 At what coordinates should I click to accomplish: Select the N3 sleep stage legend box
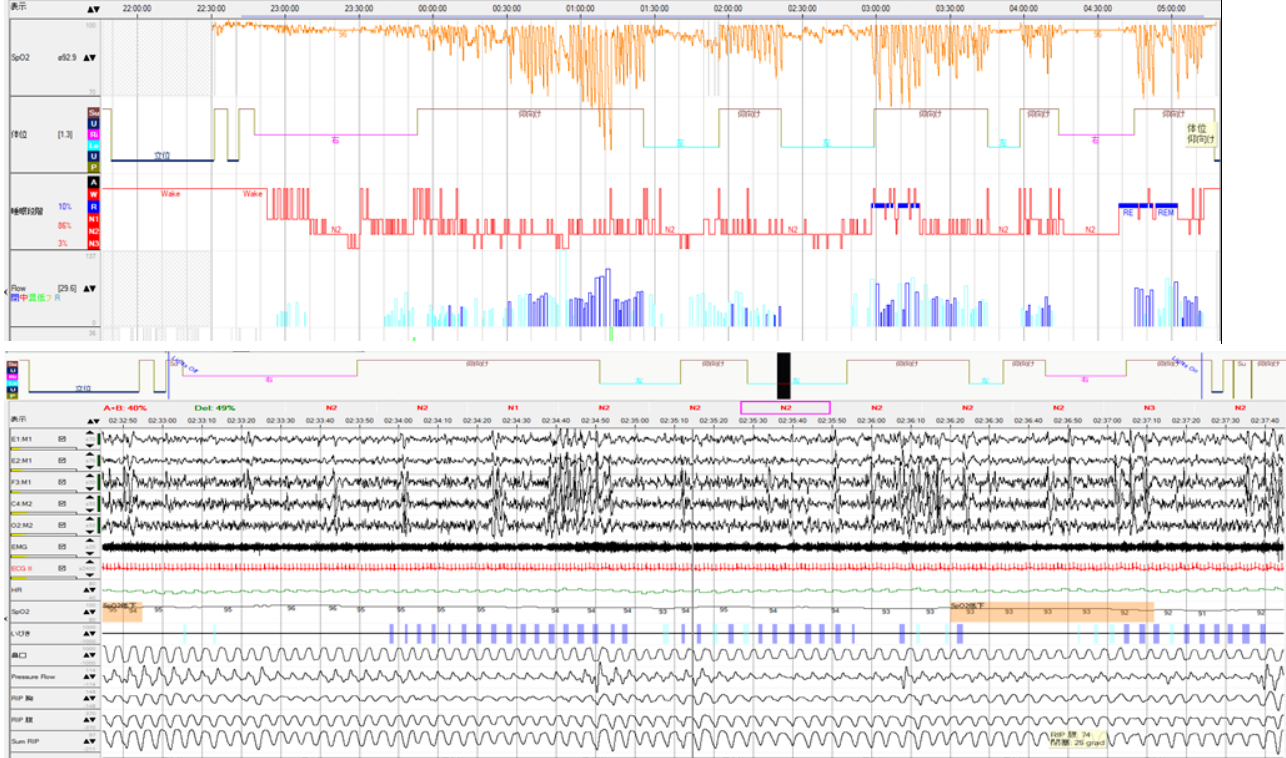[93, 243]
